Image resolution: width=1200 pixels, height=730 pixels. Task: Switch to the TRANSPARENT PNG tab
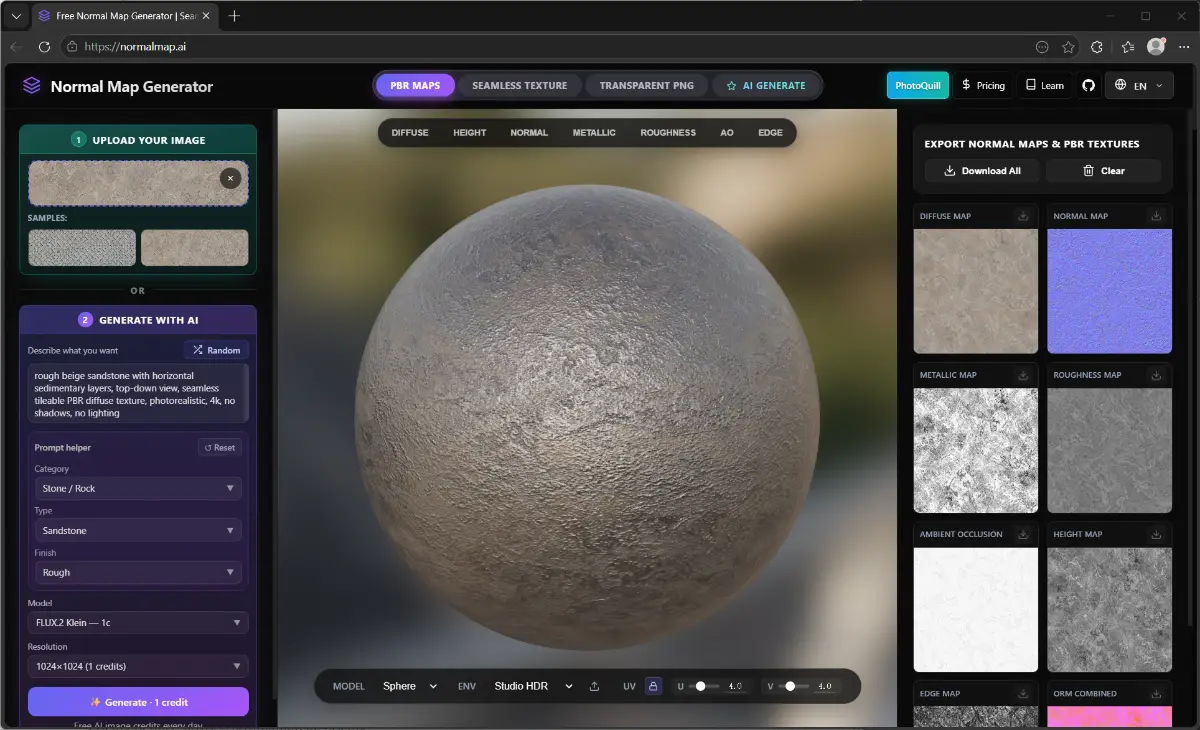click(646, 86)
